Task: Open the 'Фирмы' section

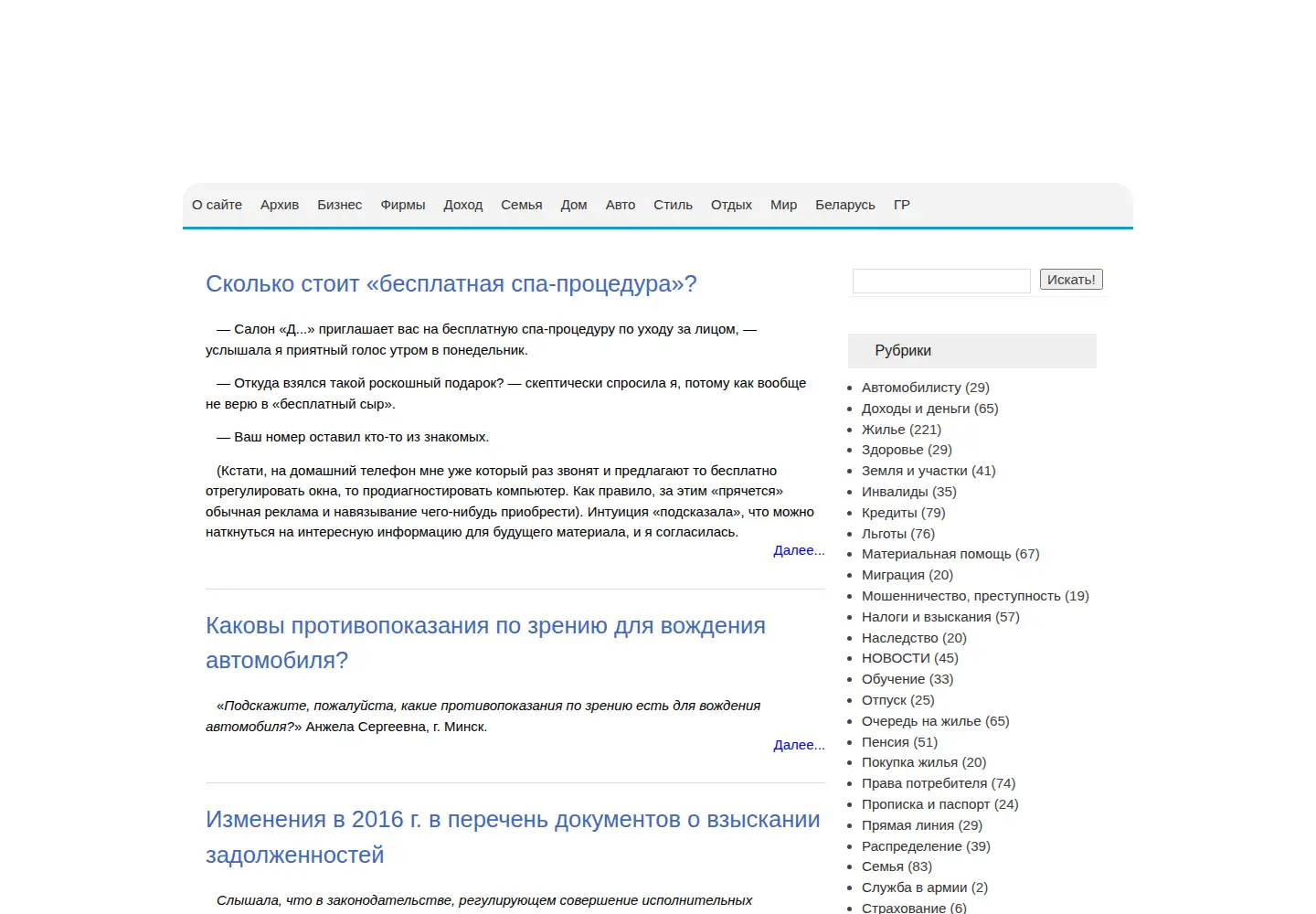Action: coord(403,205)
